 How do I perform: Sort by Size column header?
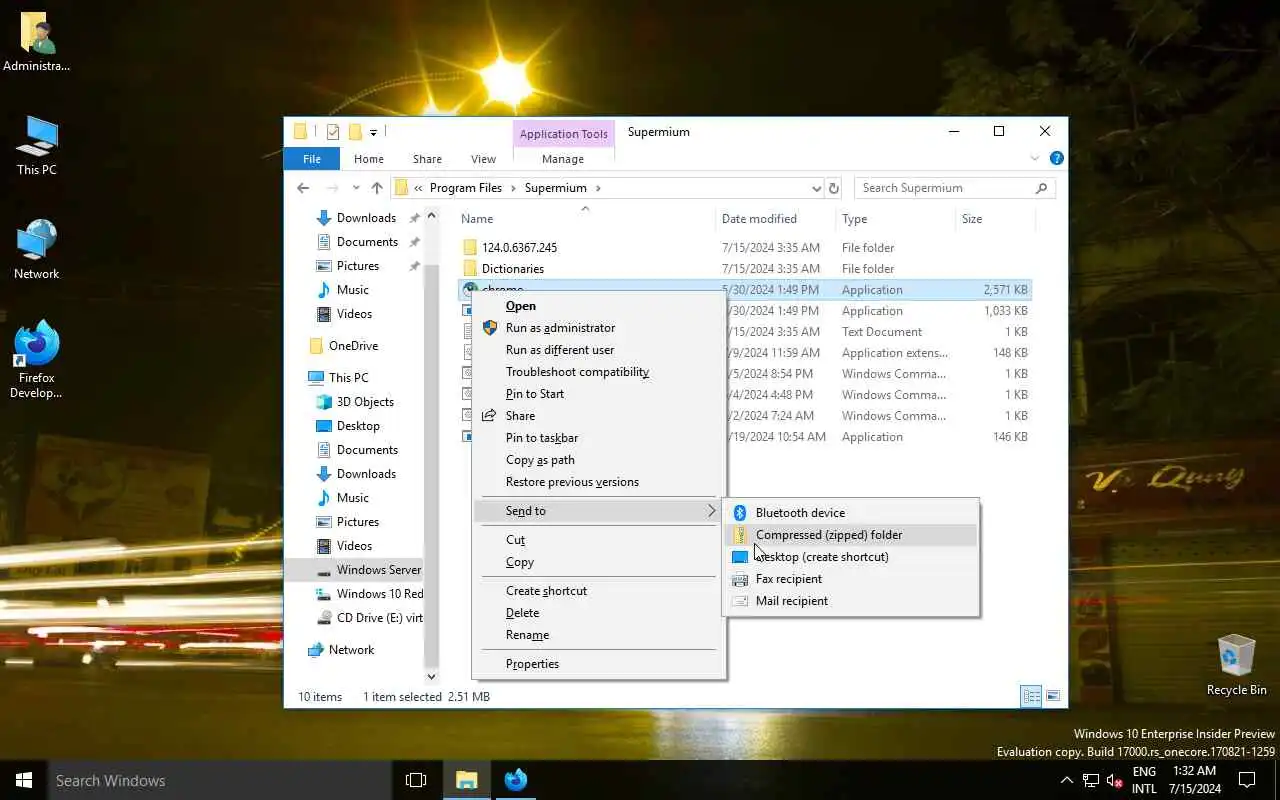(994, 219)
